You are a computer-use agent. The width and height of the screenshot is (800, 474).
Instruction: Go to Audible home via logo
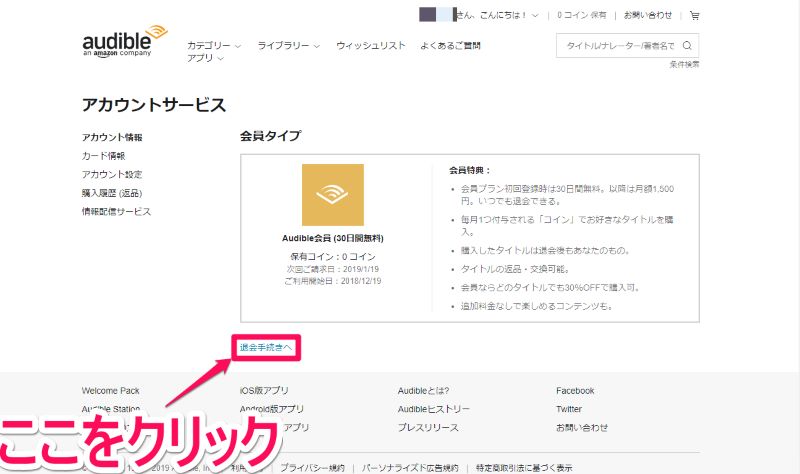(124, 41)
